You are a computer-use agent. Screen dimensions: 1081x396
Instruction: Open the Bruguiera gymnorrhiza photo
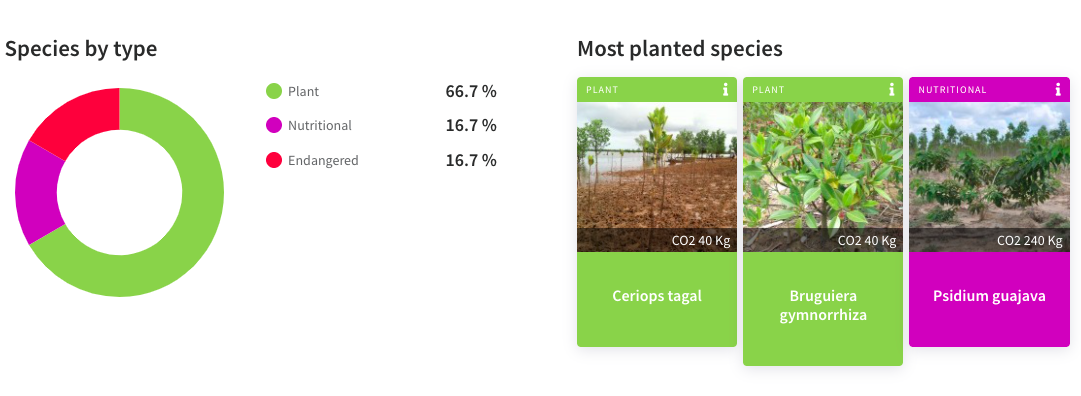coord(822,177)
